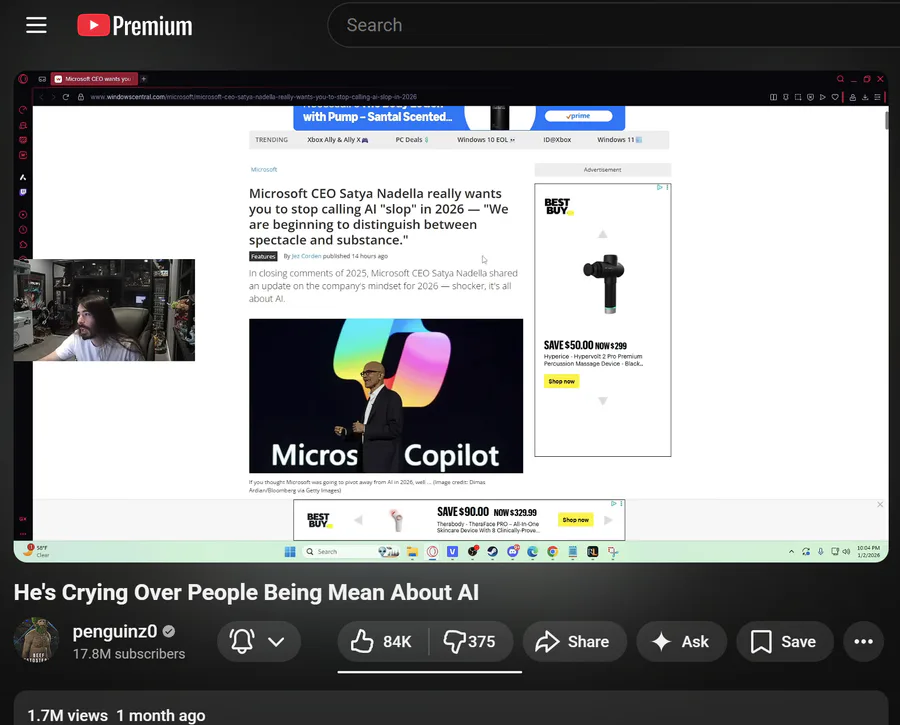This screenshot has height=725, width=900.
Task: In the video, click the Google Chrome taskbar icon
Action: 553,552
